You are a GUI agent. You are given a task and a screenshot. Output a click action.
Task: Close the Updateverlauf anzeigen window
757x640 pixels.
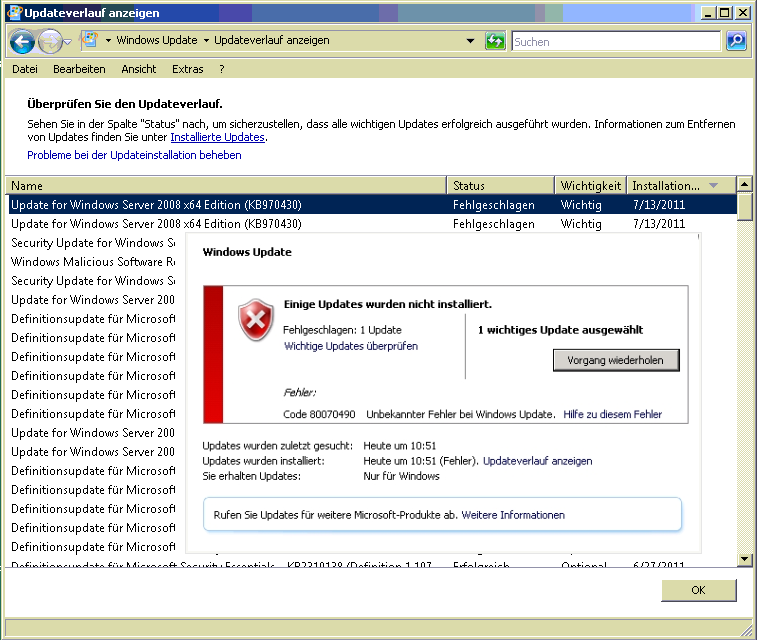point(743,13)
